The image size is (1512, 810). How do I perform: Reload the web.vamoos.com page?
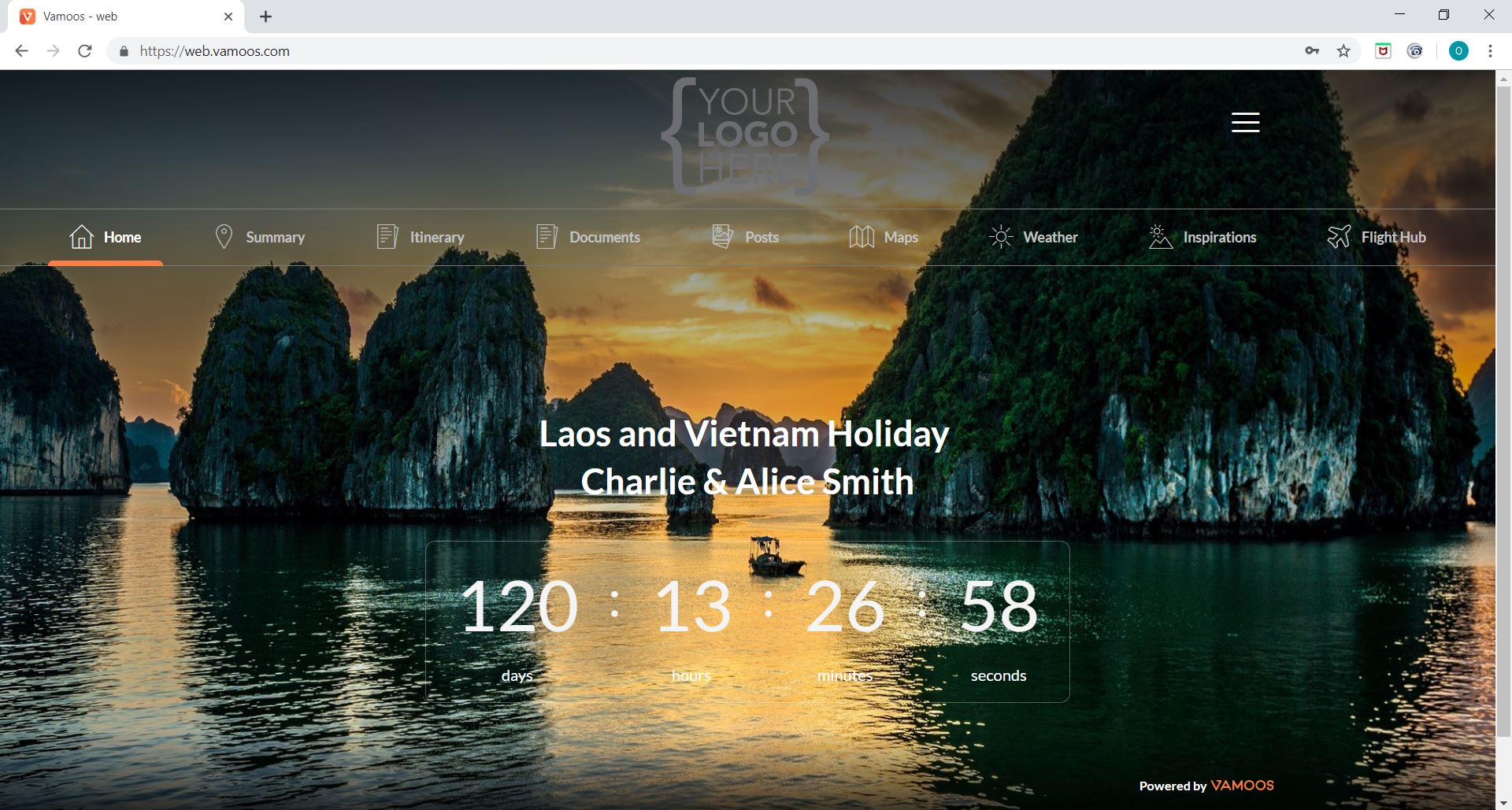(85, 51)
